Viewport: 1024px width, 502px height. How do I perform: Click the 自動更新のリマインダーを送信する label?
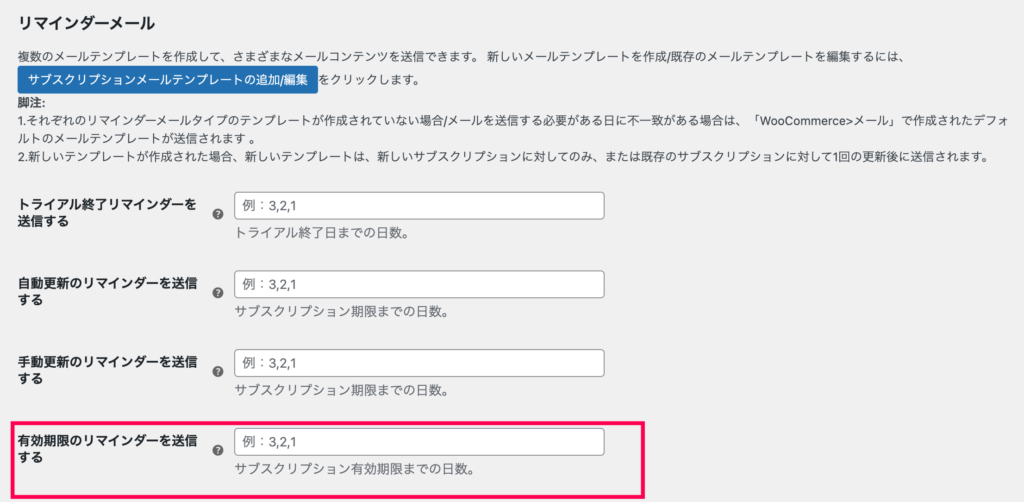106,292
